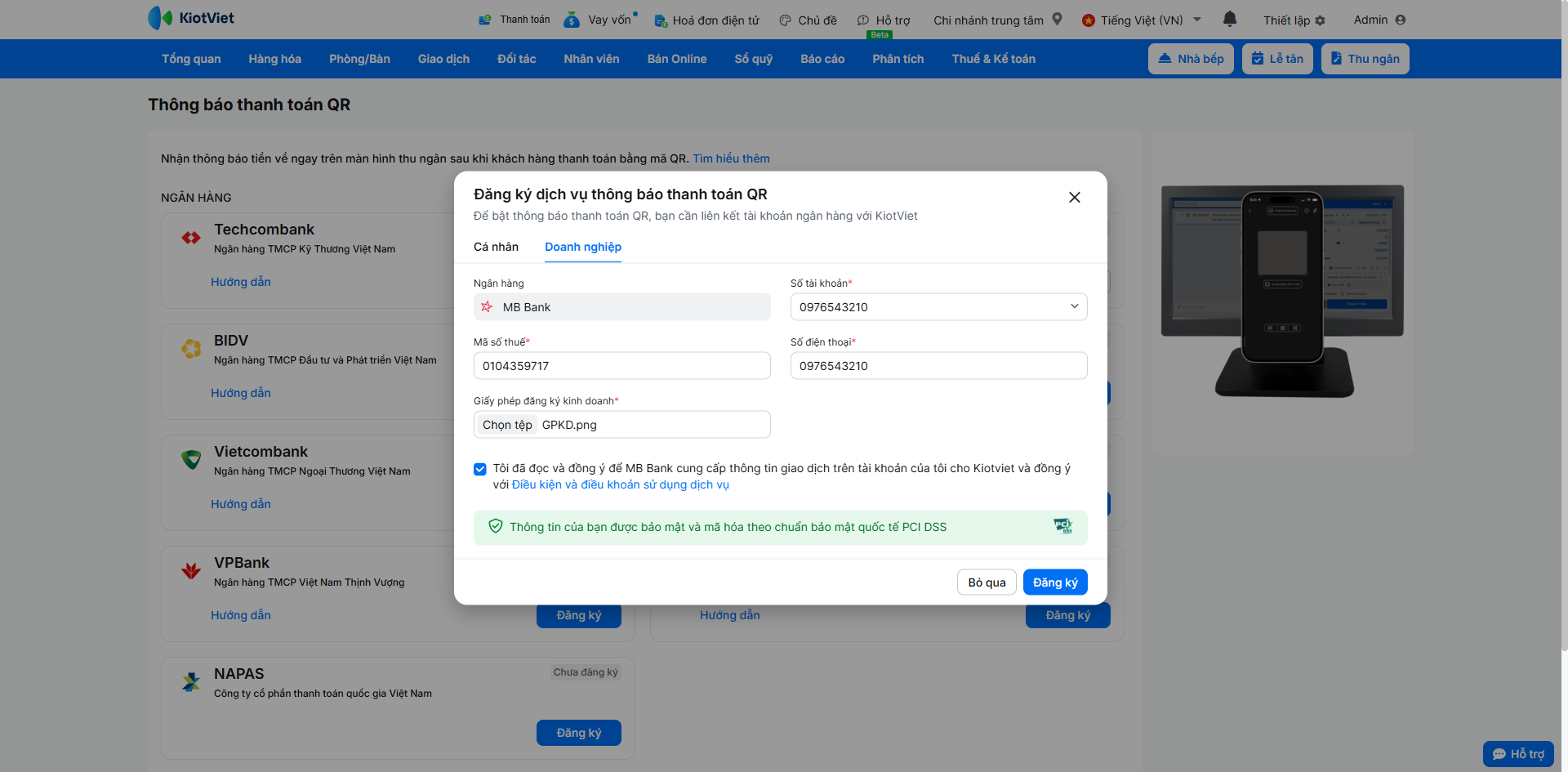The image size is (1568, 772).
Task: Open the Thuế & Kế toán menu
Action: (993, 59)
